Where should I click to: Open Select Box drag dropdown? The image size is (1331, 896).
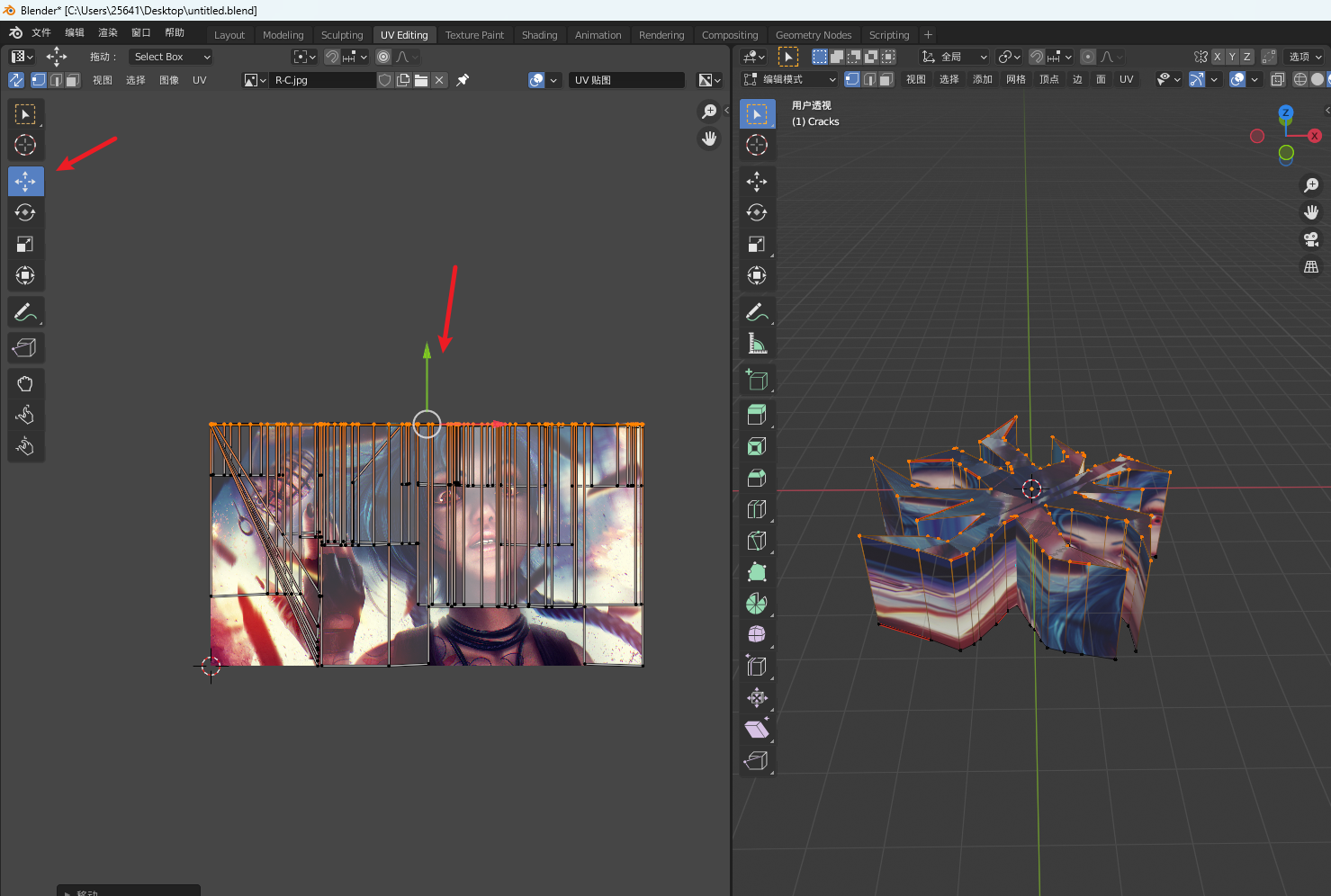click(170, 57)
